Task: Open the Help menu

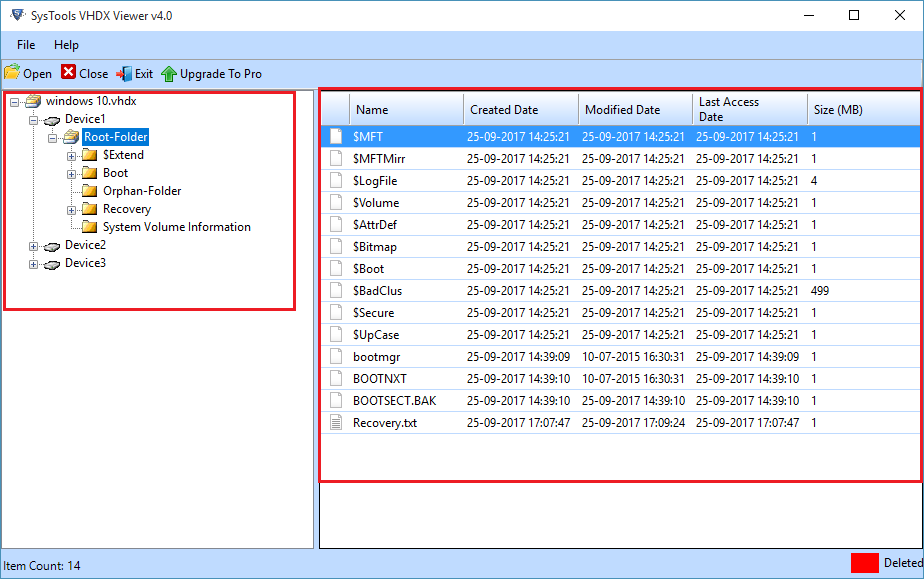Action: (66, 45)
